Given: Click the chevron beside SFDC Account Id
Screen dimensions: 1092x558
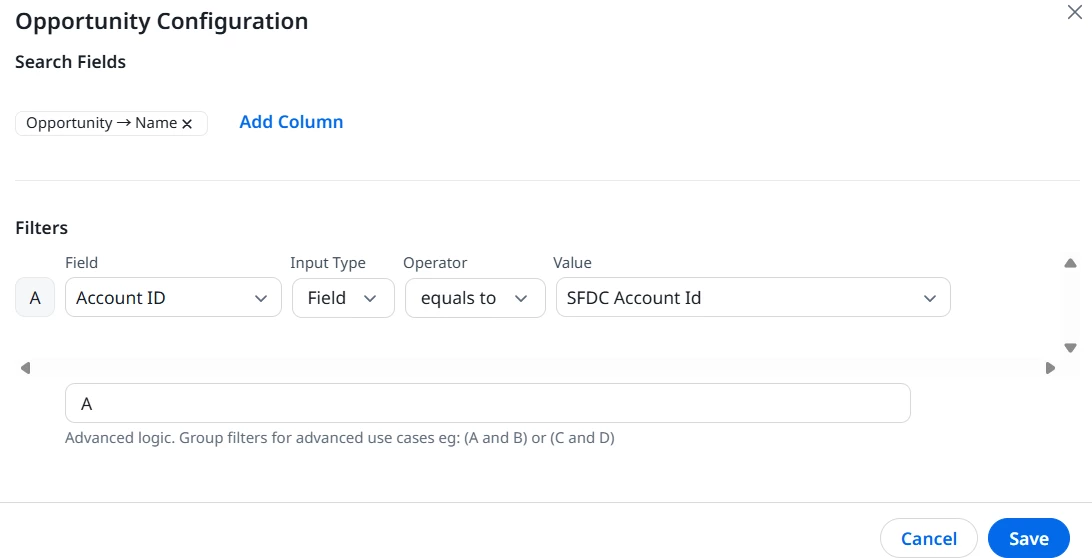Looking at the screenshot, I should pos(930,298).
